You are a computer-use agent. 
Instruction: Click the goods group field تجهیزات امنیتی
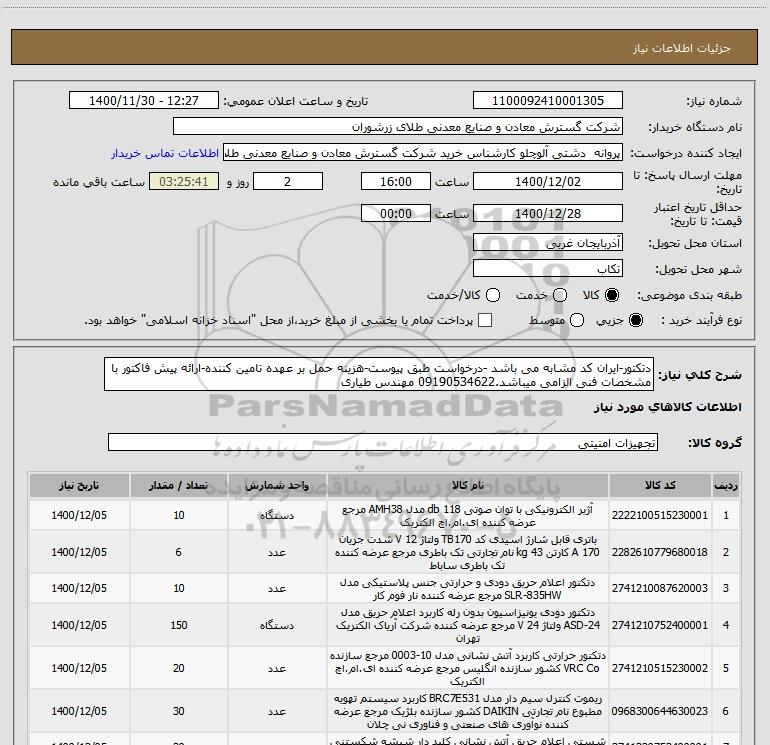coord(383,442)
